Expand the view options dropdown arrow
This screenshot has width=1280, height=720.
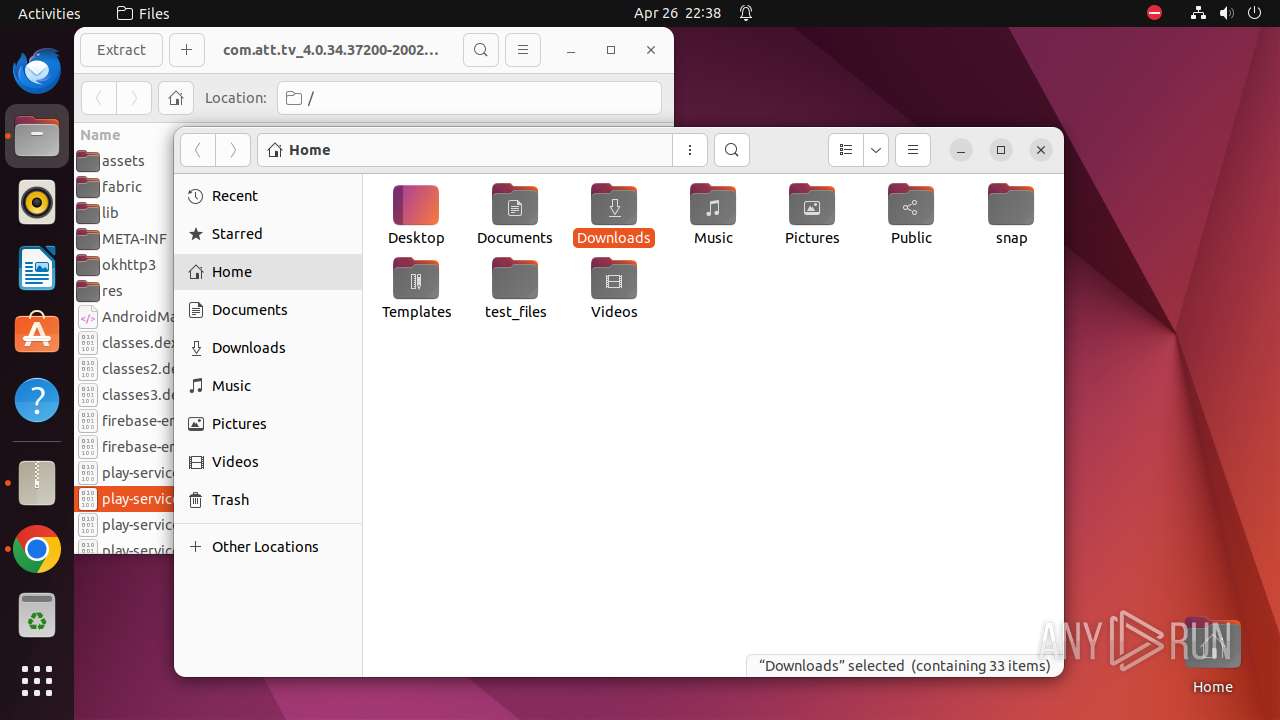click(x=876, y=150)
